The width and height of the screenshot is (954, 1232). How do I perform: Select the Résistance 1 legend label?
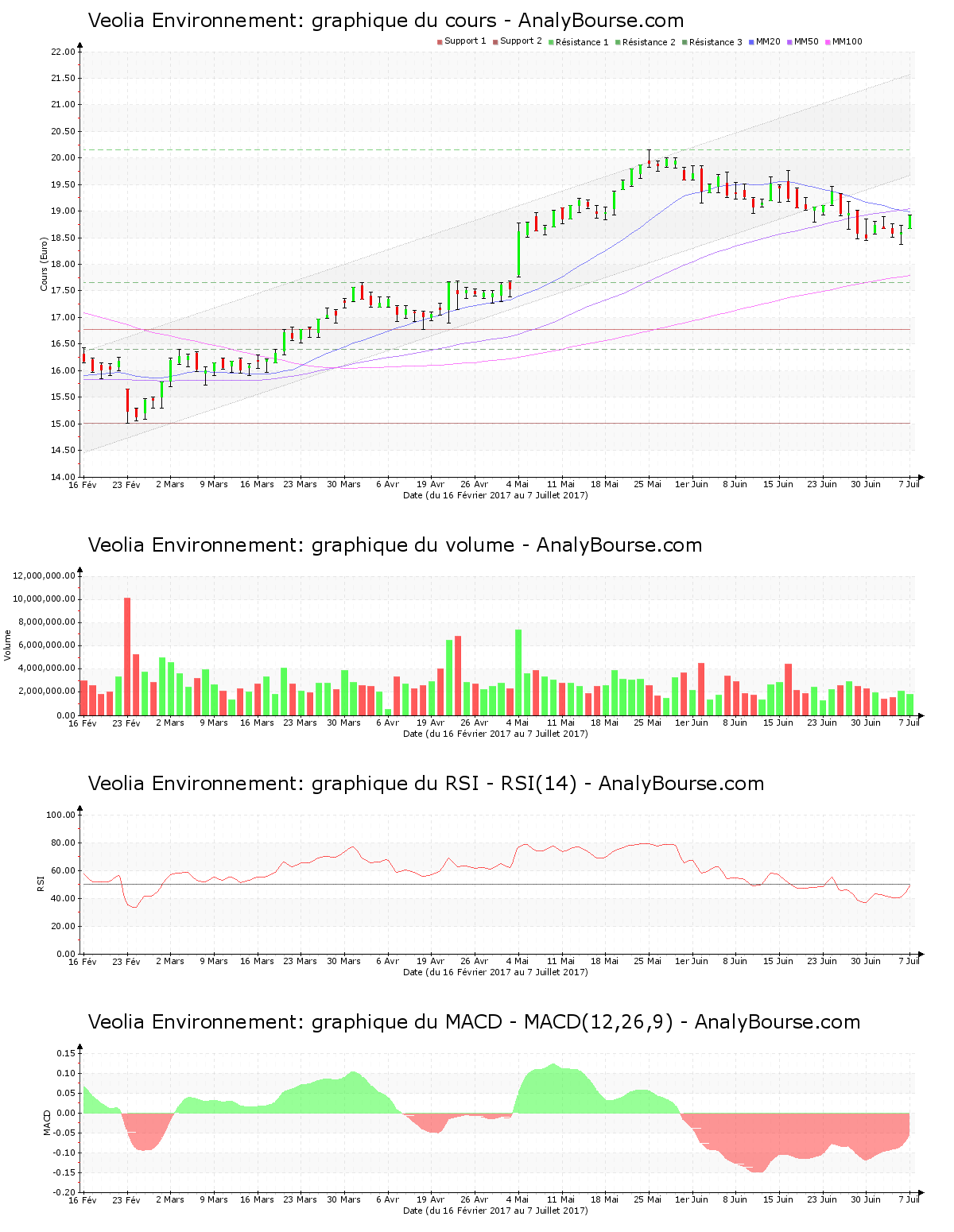click(582, 42)
